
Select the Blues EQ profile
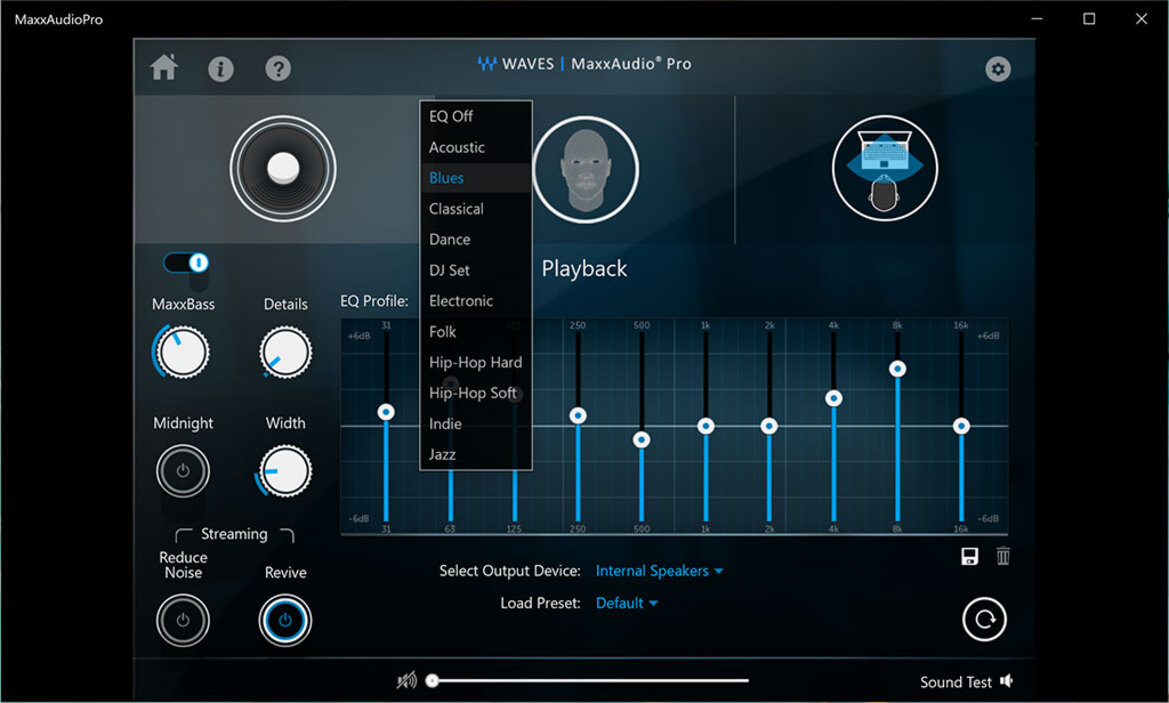(x=476, y=178)
